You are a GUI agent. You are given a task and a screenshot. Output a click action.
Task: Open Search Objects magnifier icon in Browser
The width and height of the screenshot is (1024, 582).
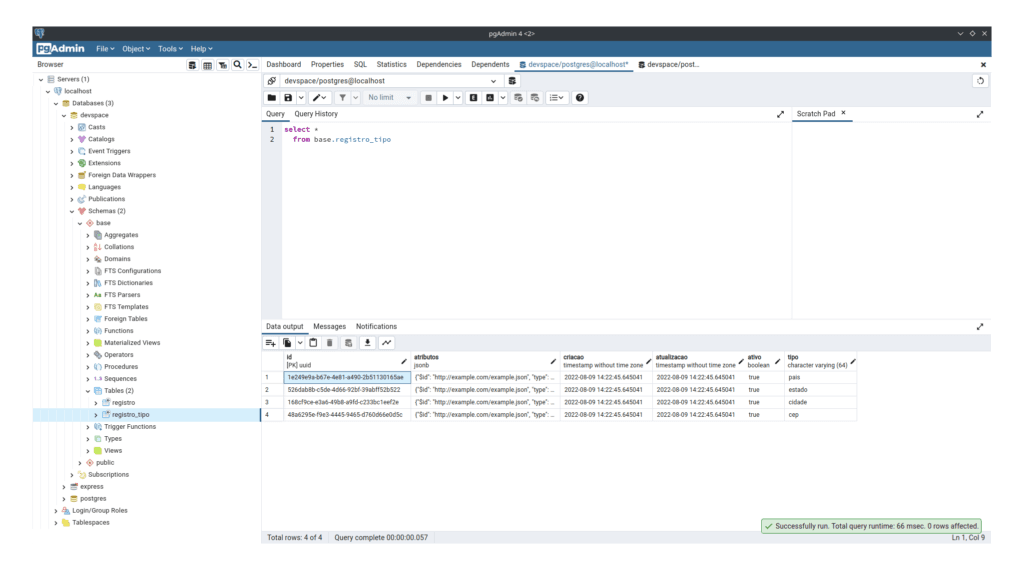coord(238,65)
